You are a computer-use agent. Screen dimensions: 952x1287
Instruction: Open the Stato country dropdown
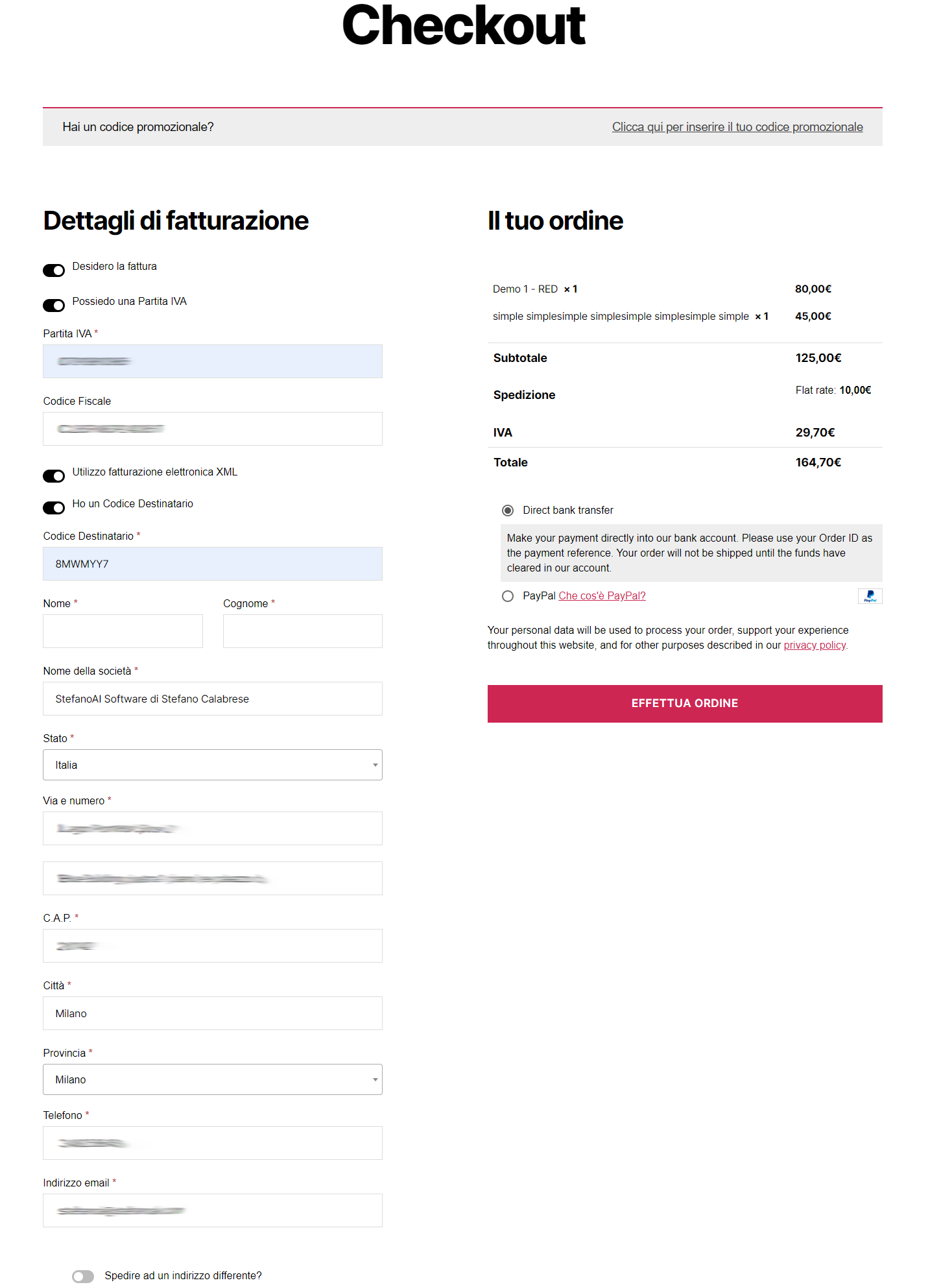pos(212,765)
